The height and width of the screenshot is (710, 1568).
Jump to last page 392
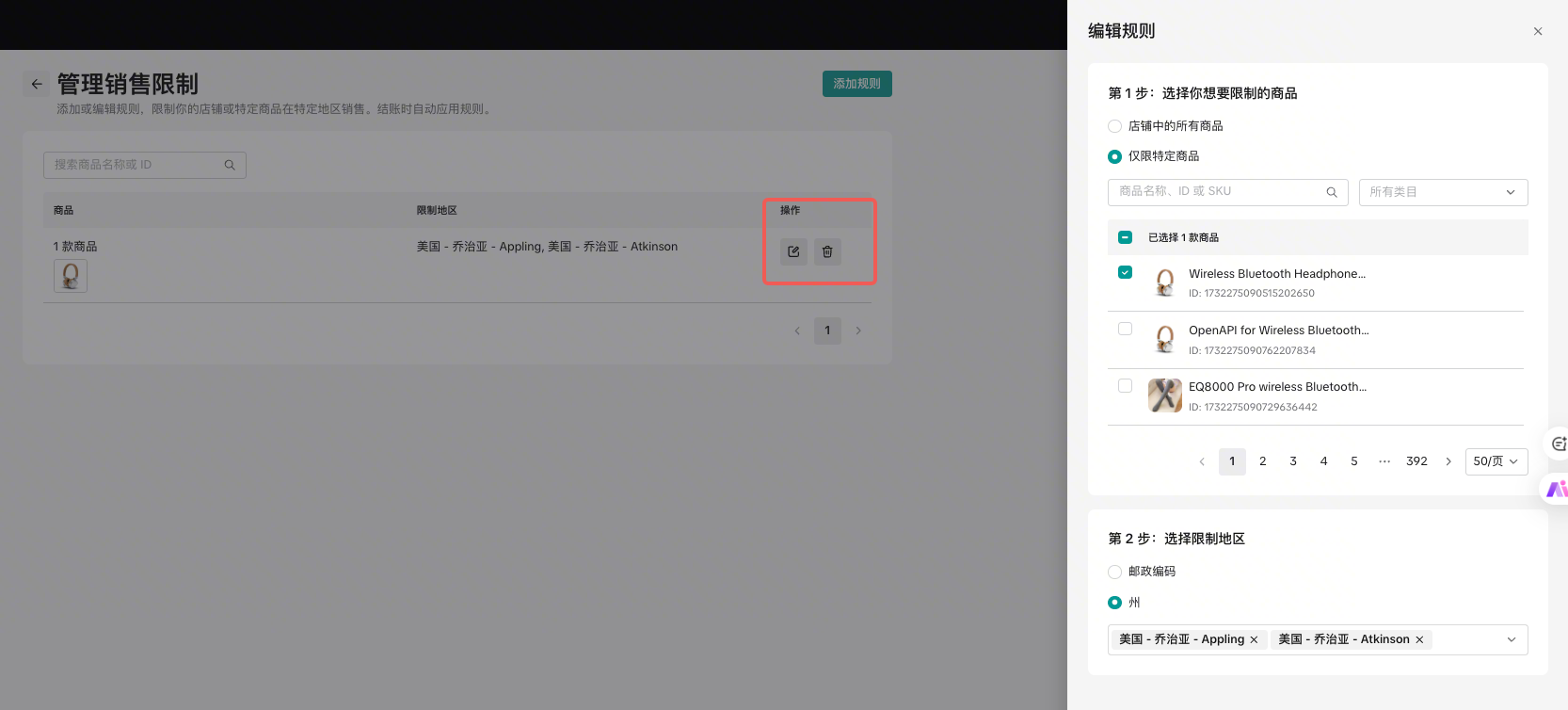[x=1416, y=461]
